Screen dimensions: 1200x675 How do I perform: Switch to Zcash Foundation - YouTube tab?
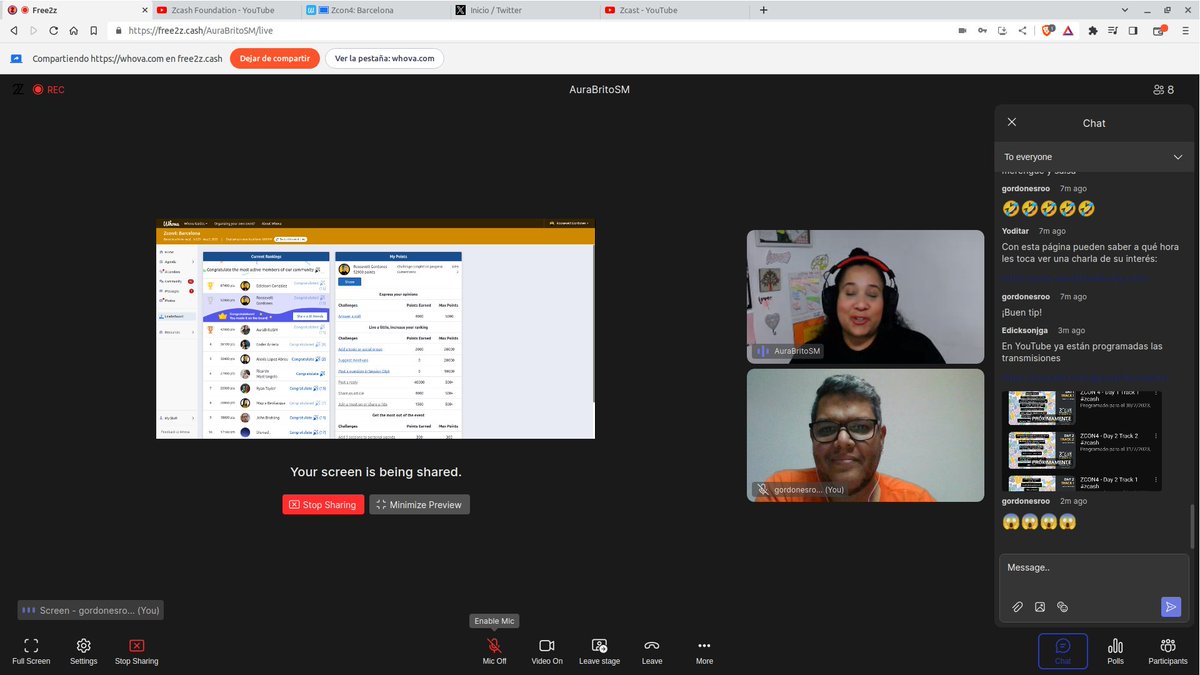[x=226, y=10]
